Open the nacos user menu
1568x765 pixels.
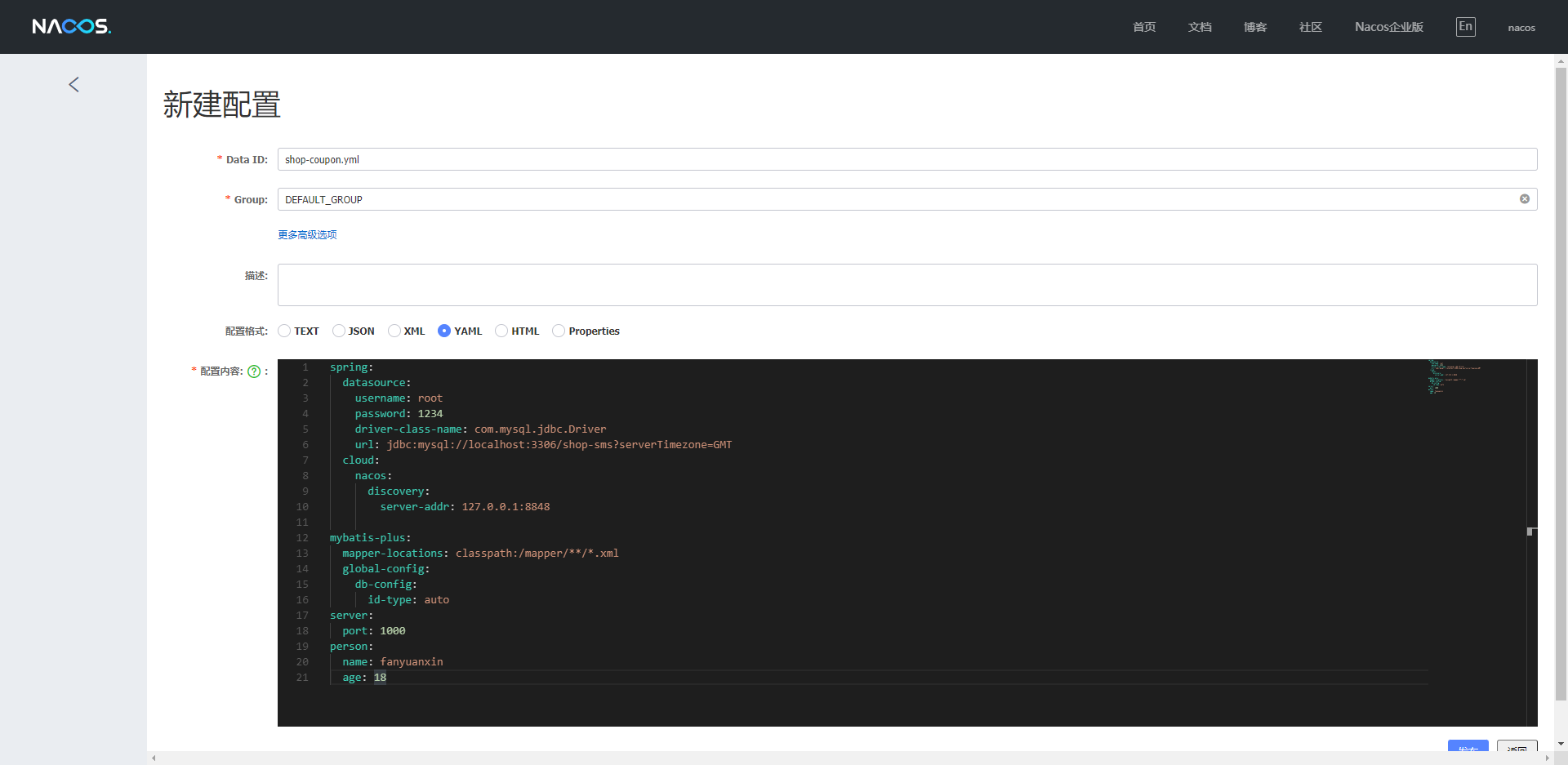tap(1521, 28)
